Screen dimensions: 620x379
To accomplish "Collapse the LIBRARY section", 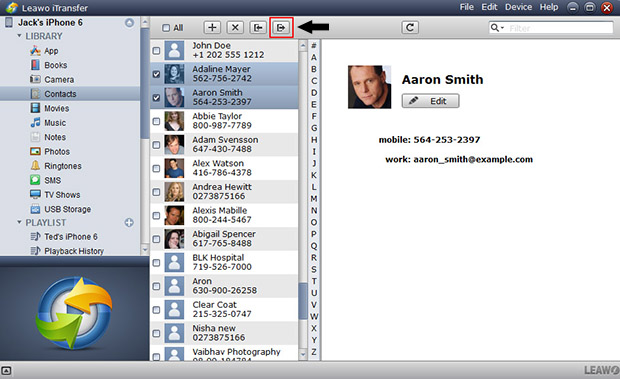I will [19, 36].
